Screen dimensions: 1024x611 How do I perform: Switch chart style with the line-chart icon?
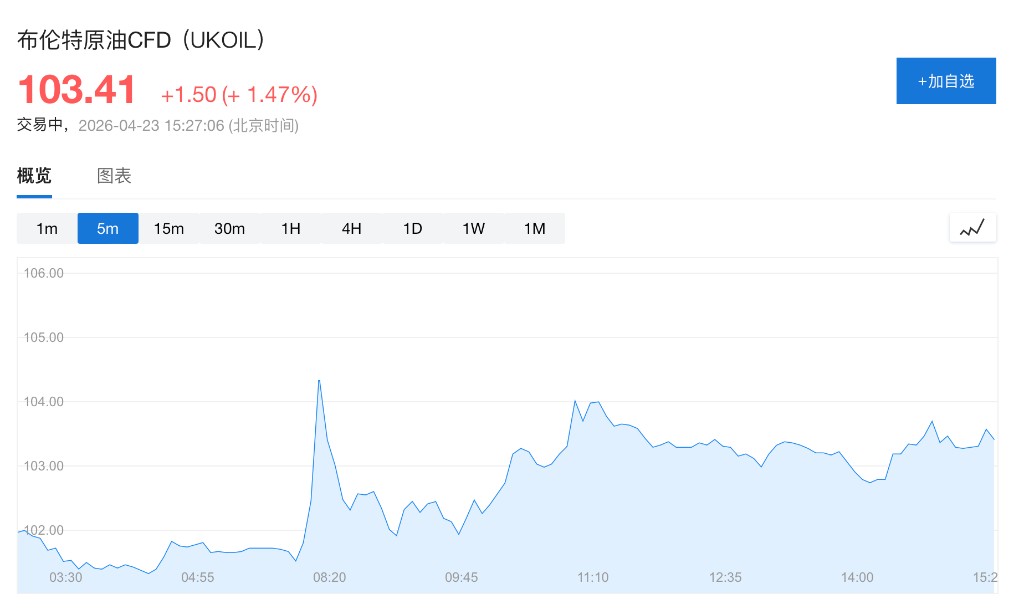tap(972, 228)
